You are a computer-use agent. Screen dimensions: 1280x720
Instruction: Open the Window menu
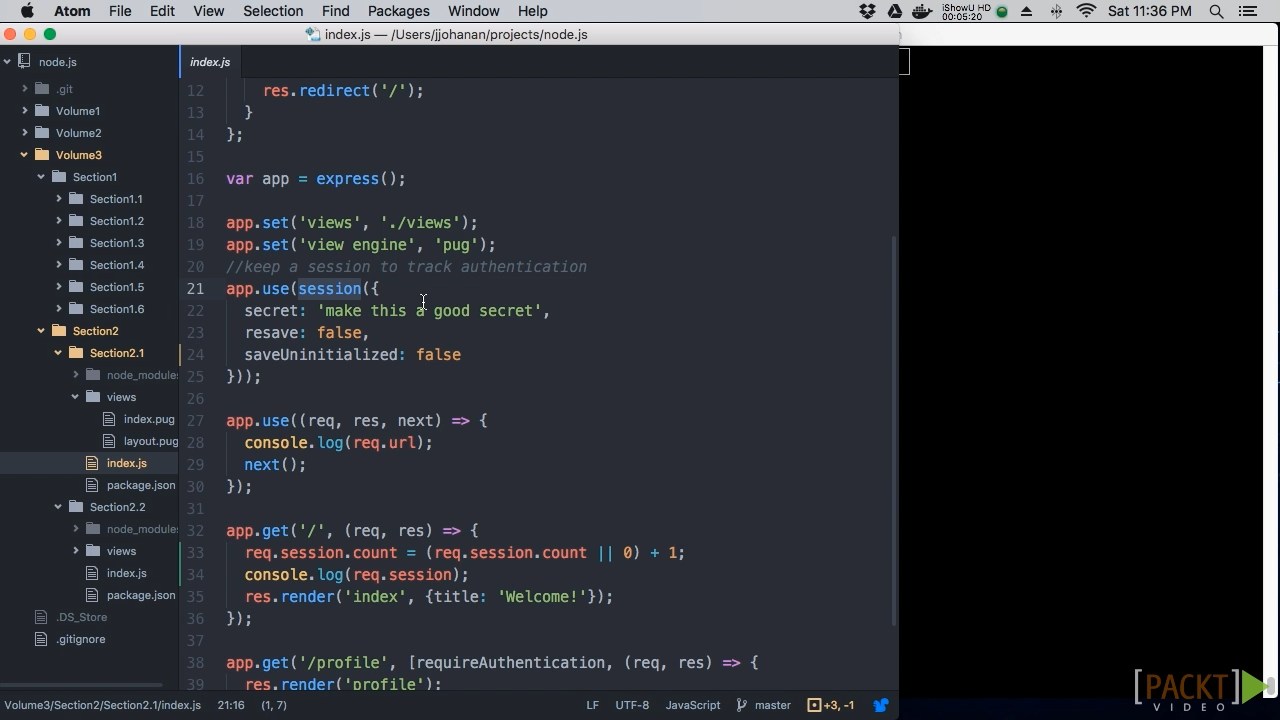473,11
